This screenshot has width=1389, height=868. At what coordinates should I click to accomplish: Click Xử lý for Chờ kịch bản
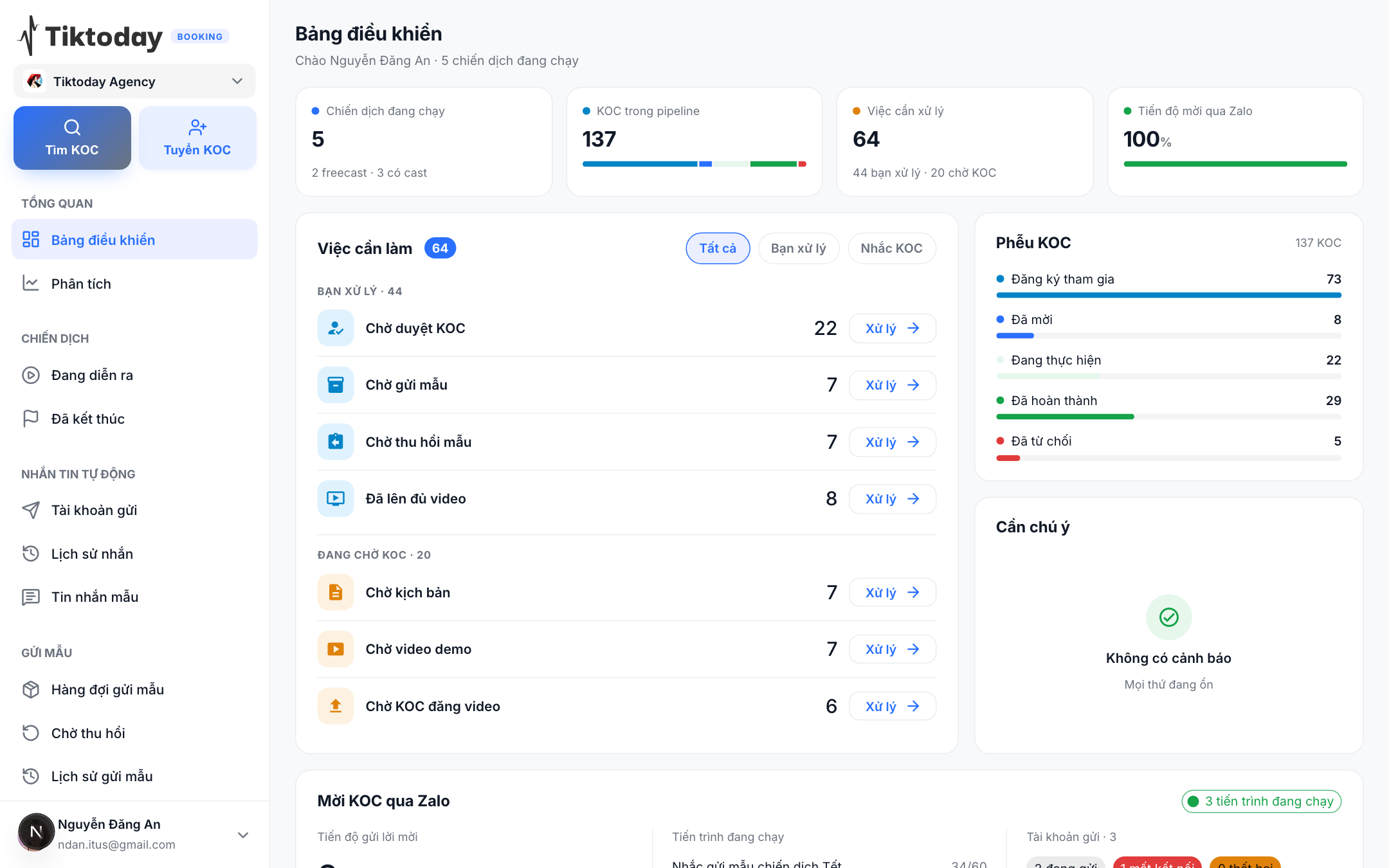click(893, 592)
